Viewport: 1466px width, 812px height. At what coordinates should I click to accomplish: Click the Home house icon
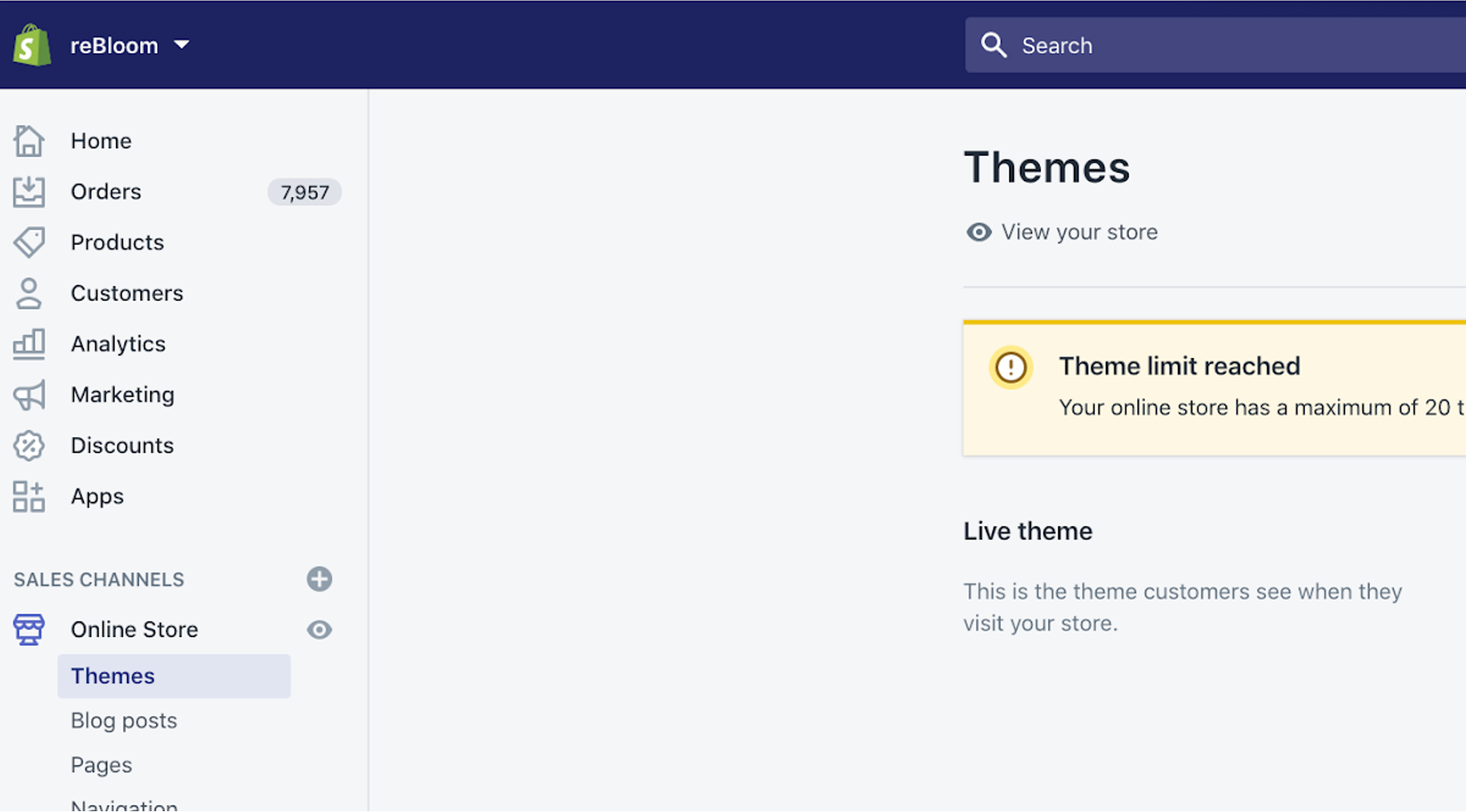[x=29, y=141]
